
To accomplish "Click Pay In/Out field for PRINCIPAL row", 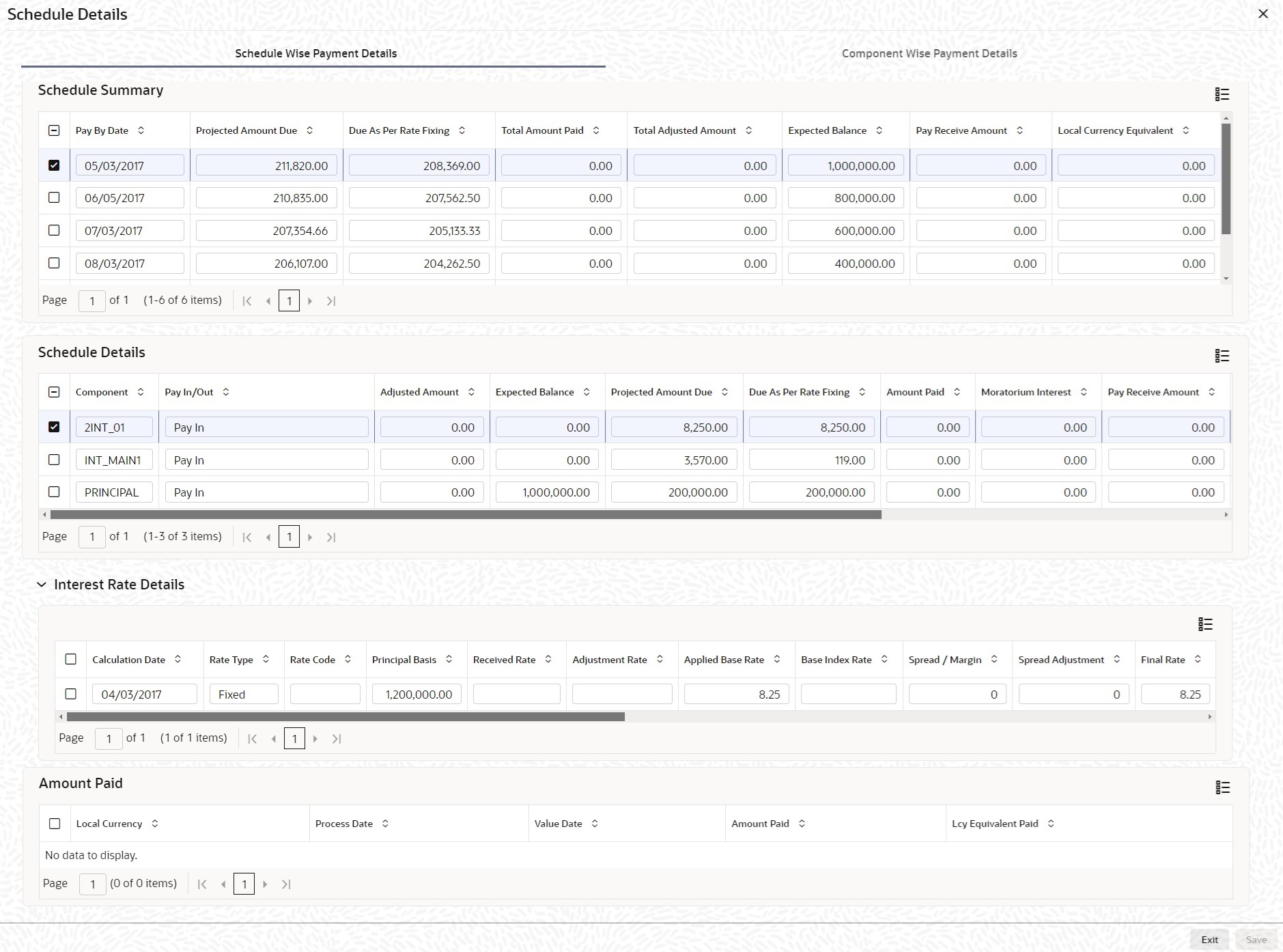I will pyautogui.click(x=266, y=492).
